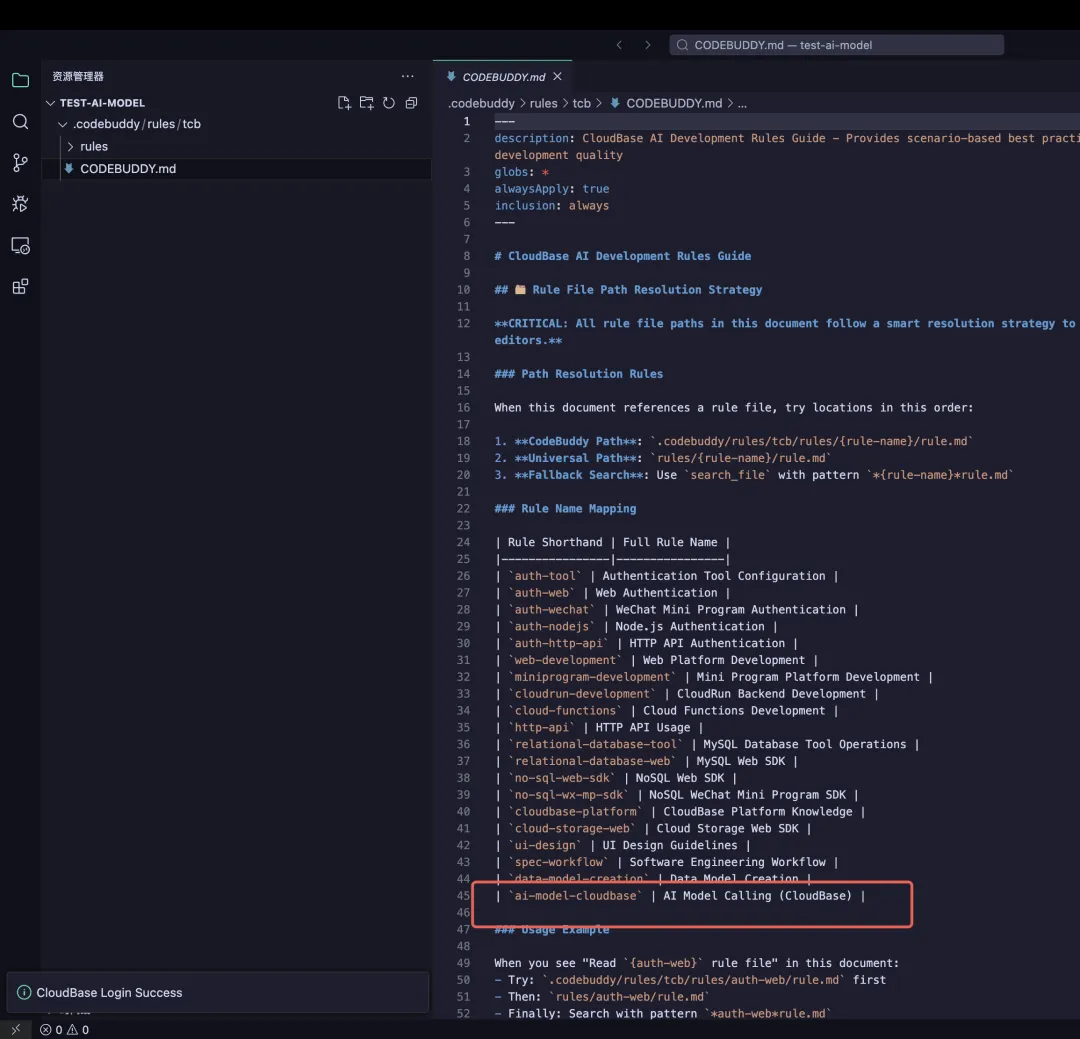Image resolution: width=1080 pixels, height=1039 pixels.
Task: Click the CloudBase Login Success notification
Action: 218,992
